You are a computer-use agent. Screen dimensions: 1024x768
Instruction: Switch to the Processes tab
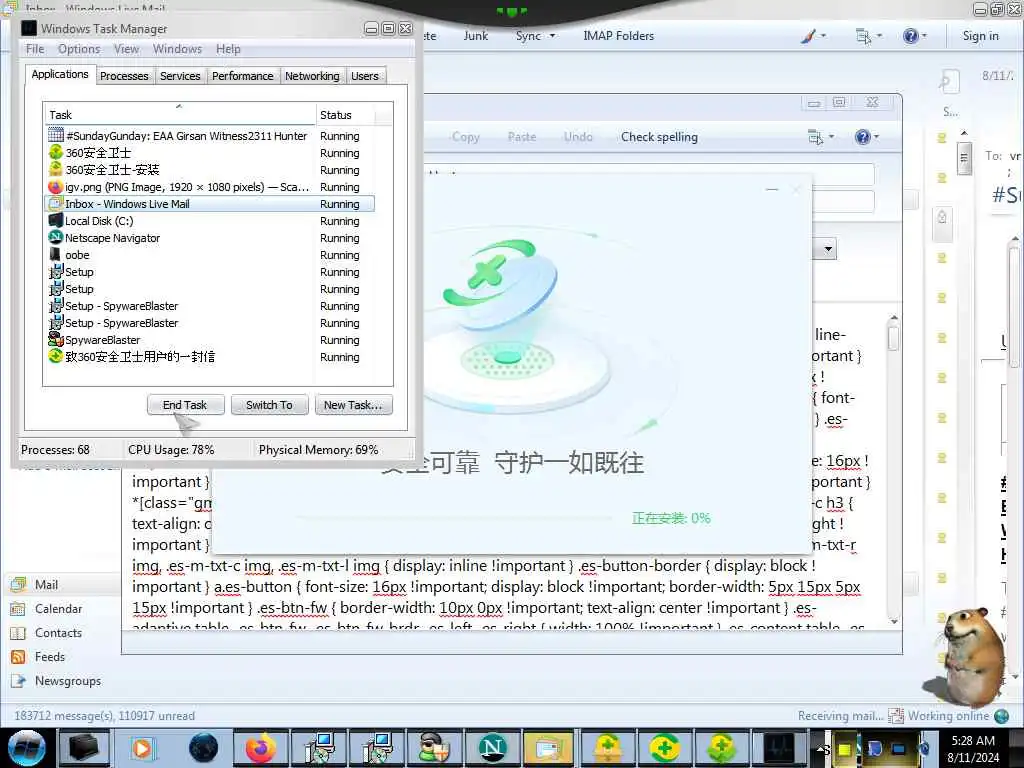[x=124, y=76]
